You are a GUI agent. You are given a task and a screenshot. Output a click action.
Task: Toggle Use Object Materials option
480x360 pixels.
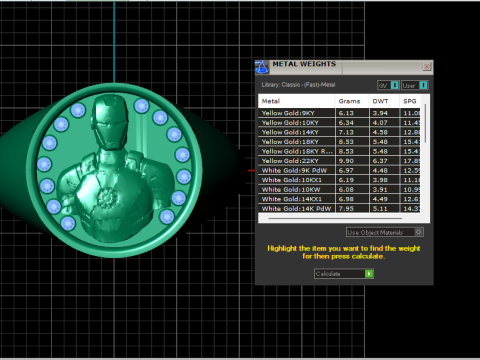click(x=385, y=232)
